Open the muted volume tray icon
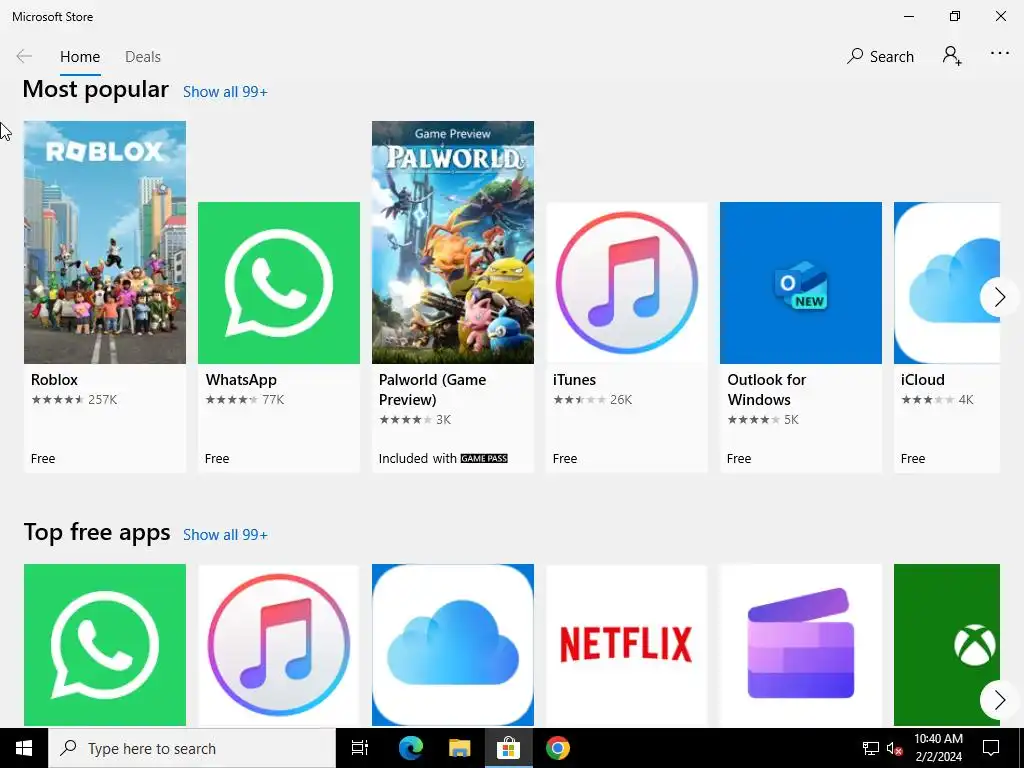 (x=895, y=748)
